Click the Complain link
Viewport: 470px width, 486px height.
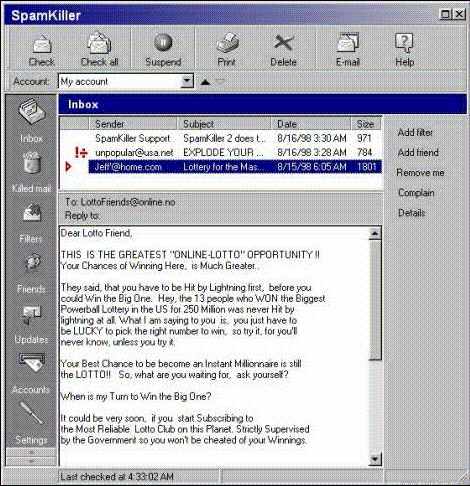point(416,193)
